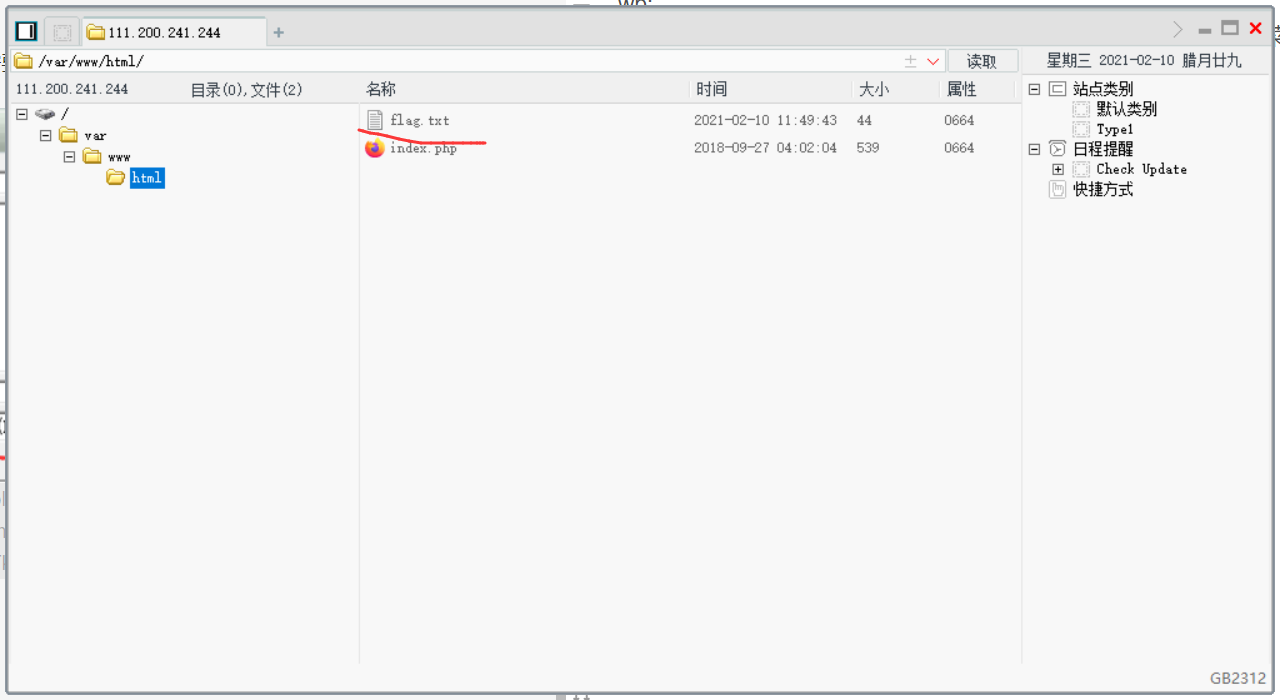Click the 日程提醒 schedule icon
This screenshot has height=700, width=1280.
coord(1057,149)
